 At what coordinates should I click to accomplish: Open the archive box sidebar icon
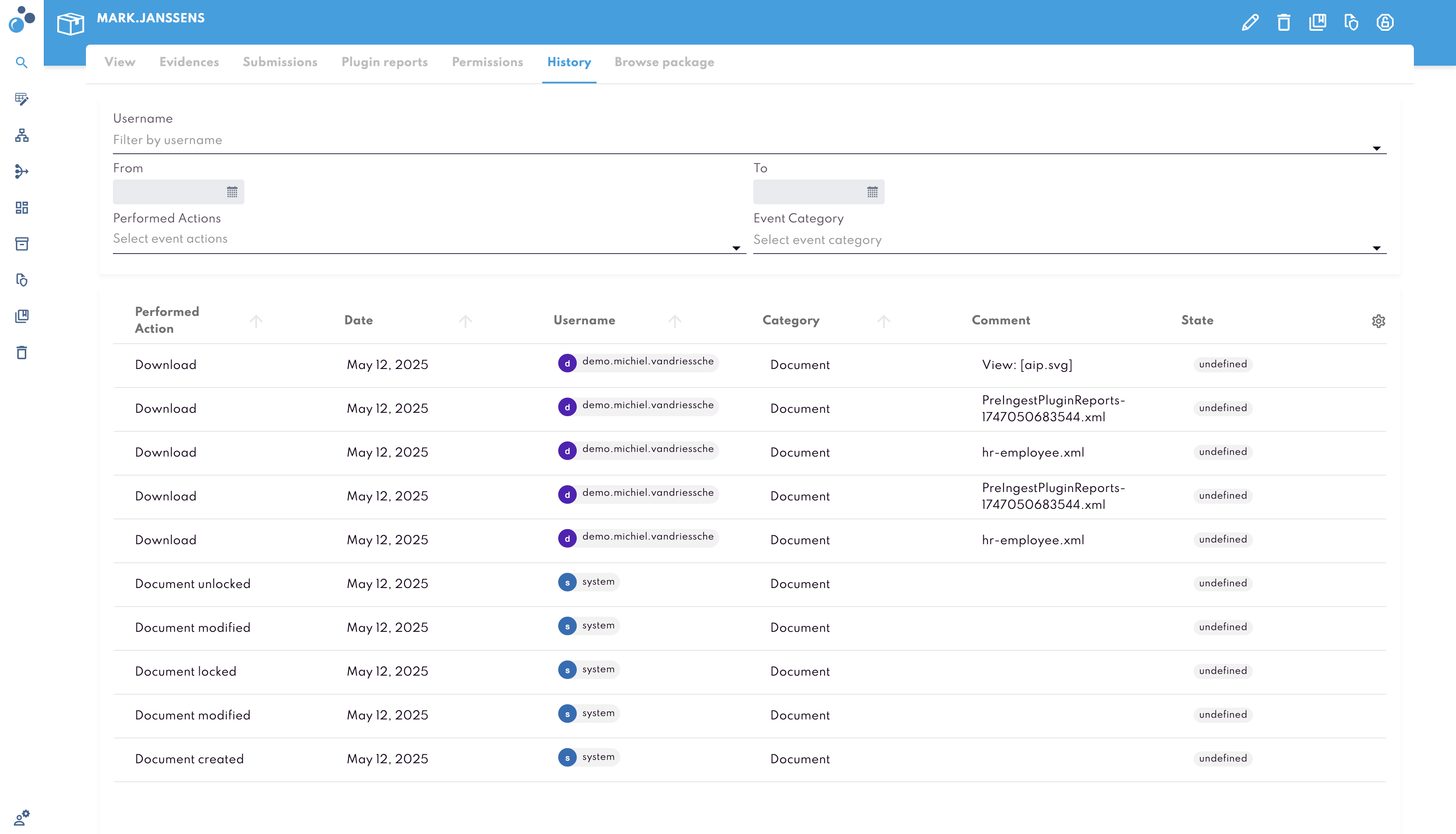22,244
